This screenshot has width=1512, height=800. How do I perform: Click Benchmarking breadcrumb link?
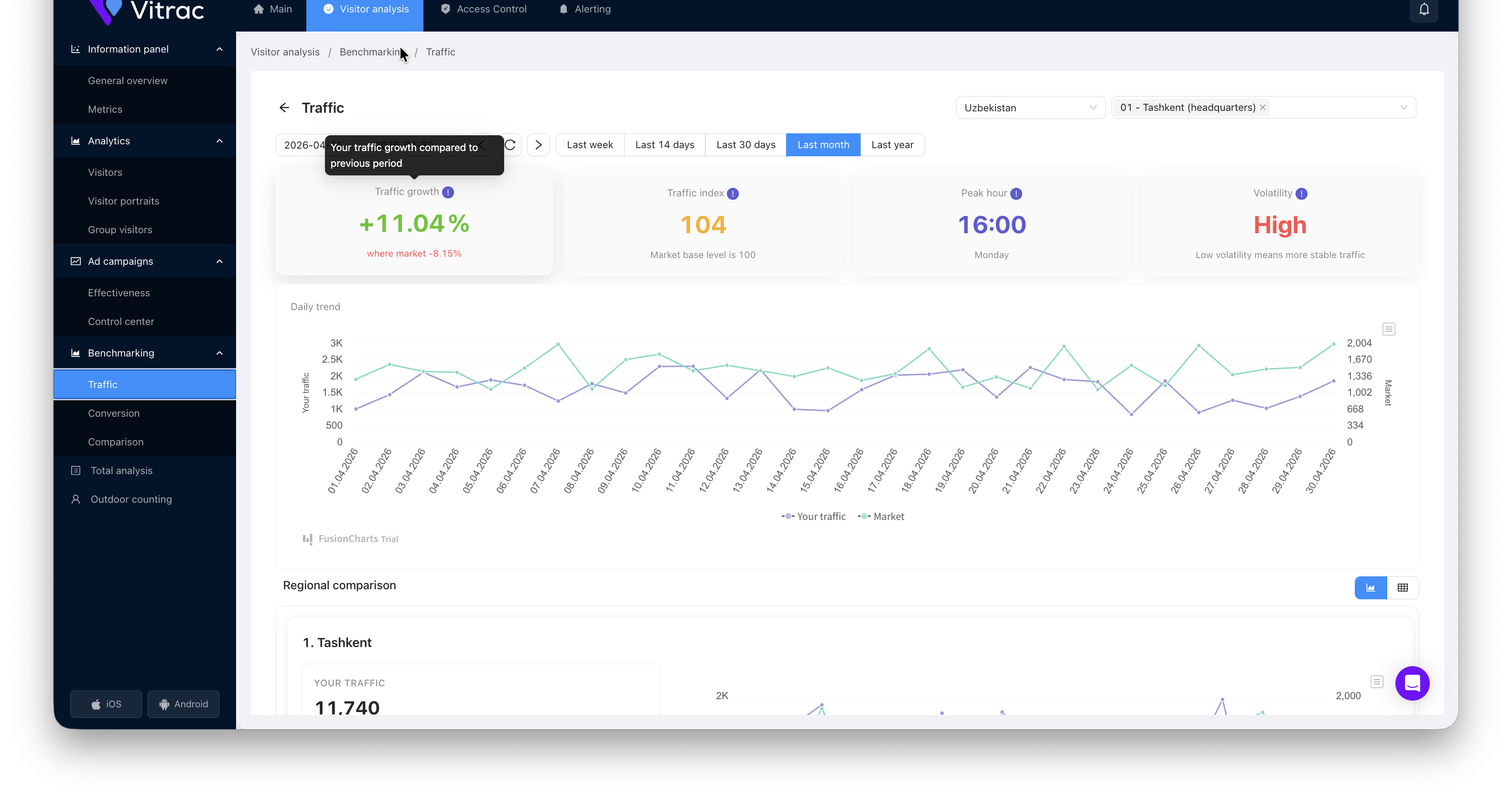[372, 52]
